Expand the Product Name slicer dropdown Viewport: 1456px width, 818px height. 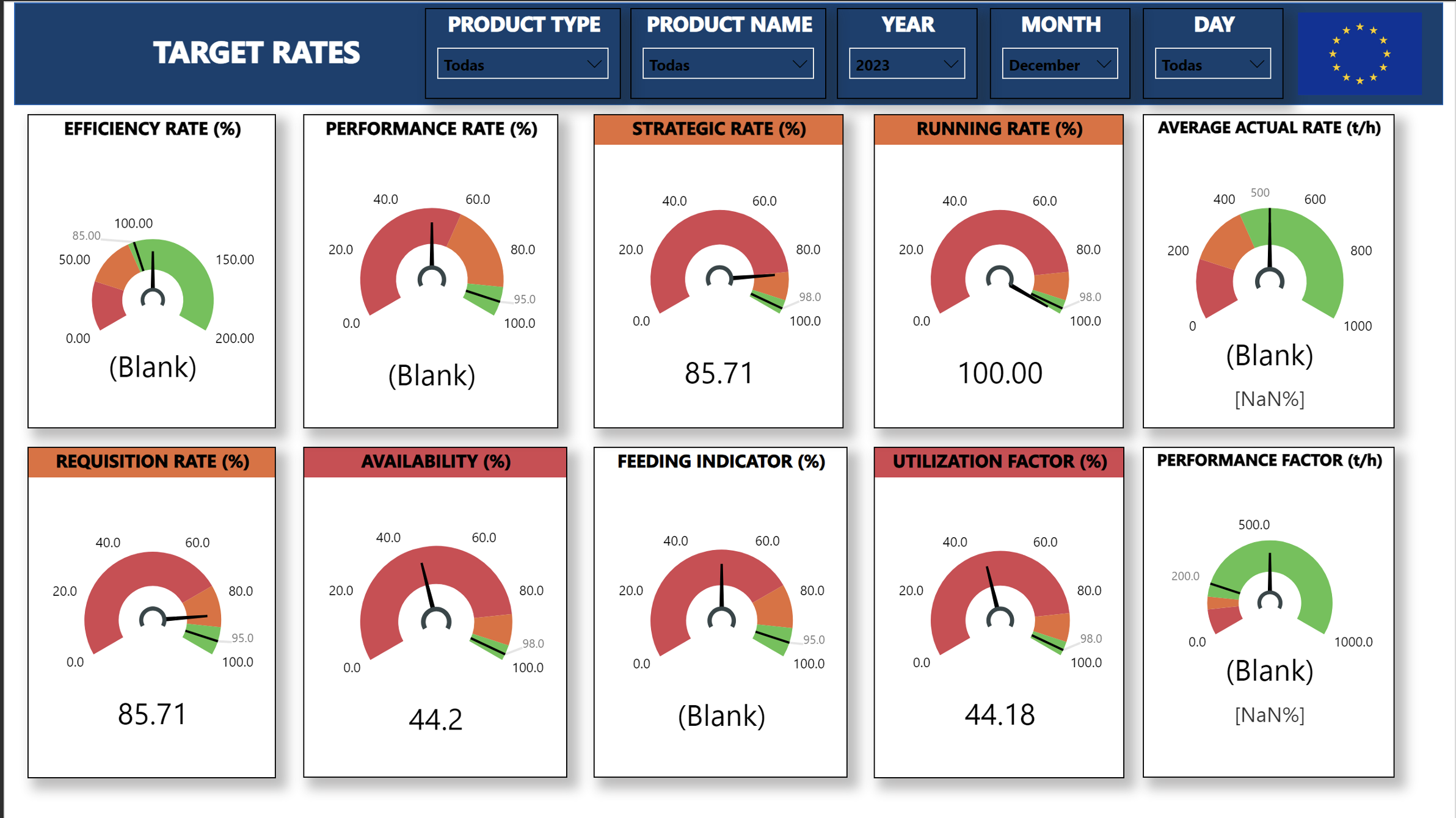point(727,64)
